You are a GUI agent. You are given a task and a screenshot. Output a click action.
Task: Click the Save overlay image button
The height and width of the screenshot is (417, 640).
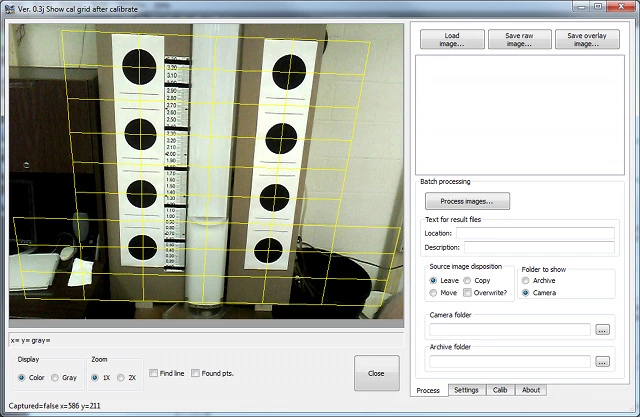tap(587, 39)
